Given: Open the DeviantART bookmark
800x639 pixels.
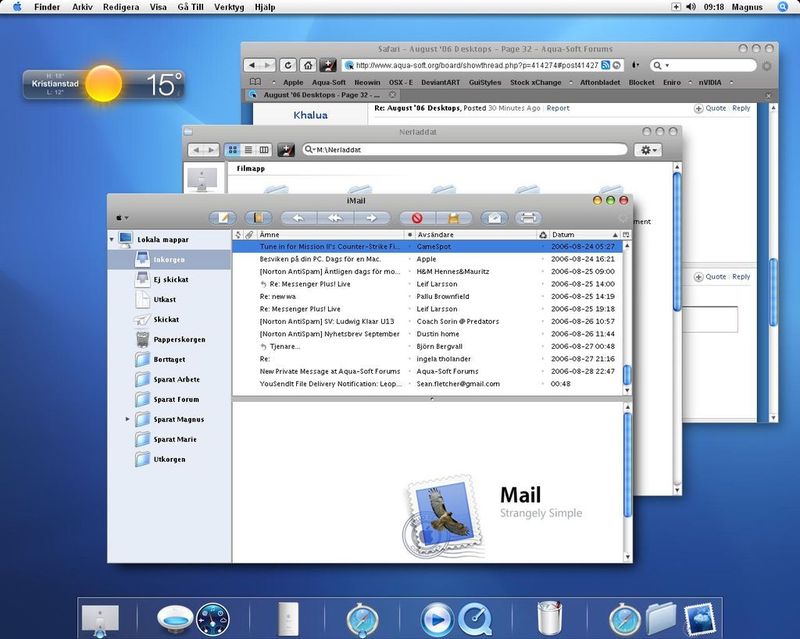Looking at the screenshot, I should click(x=440, y=82).
